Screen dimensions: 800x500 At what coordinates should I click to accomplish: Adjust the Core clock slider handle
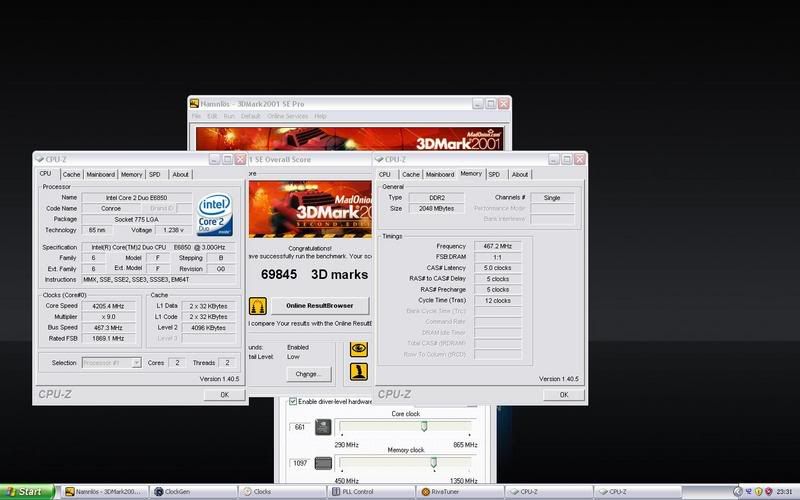424,427
